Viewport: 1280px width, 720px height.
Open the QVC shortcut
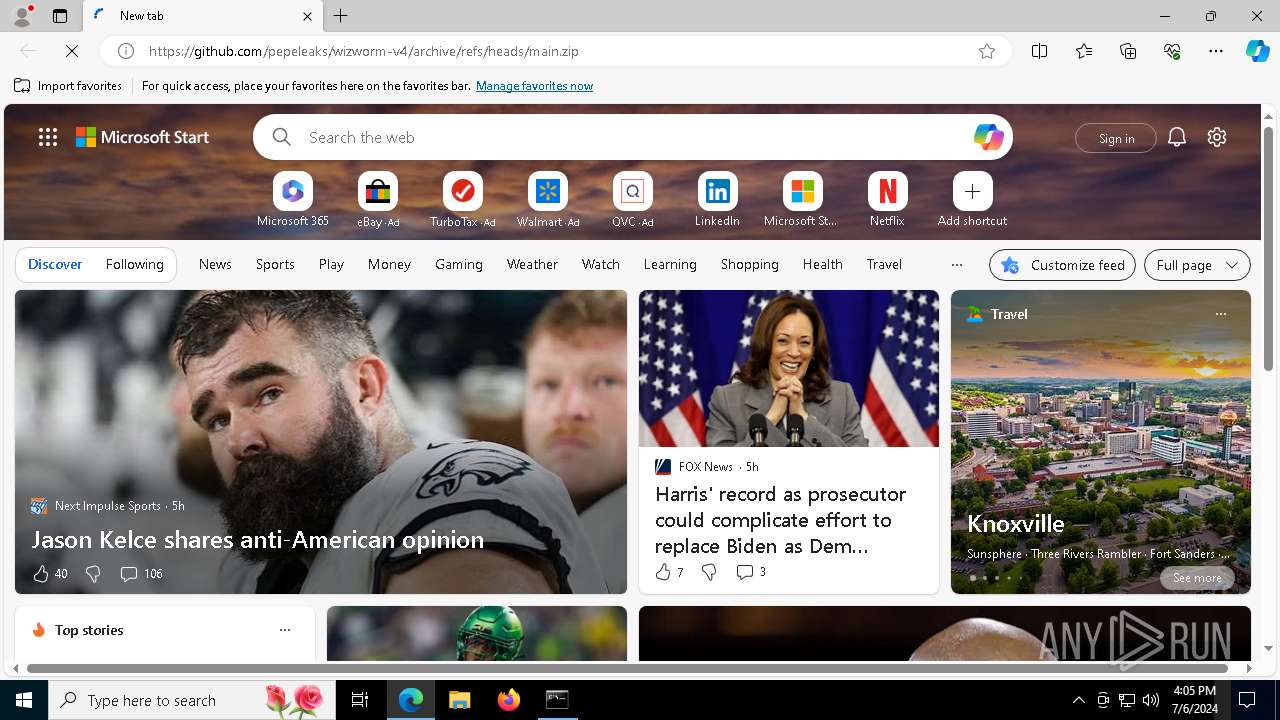click(x=632, y=200)
